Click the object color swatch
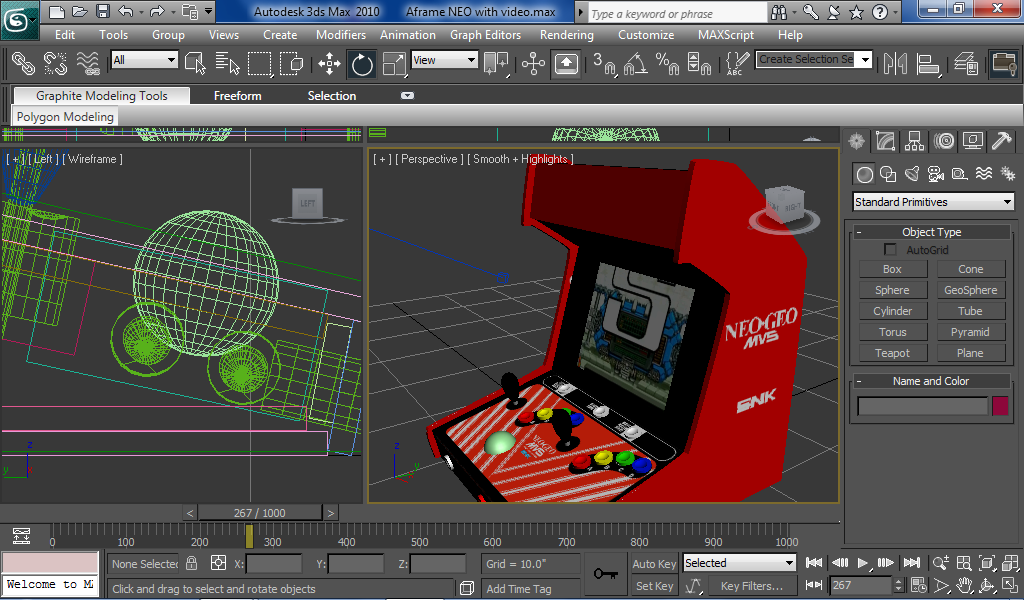The height and width of the screenshot is (600, 1024). click(x=1000, y=406)
